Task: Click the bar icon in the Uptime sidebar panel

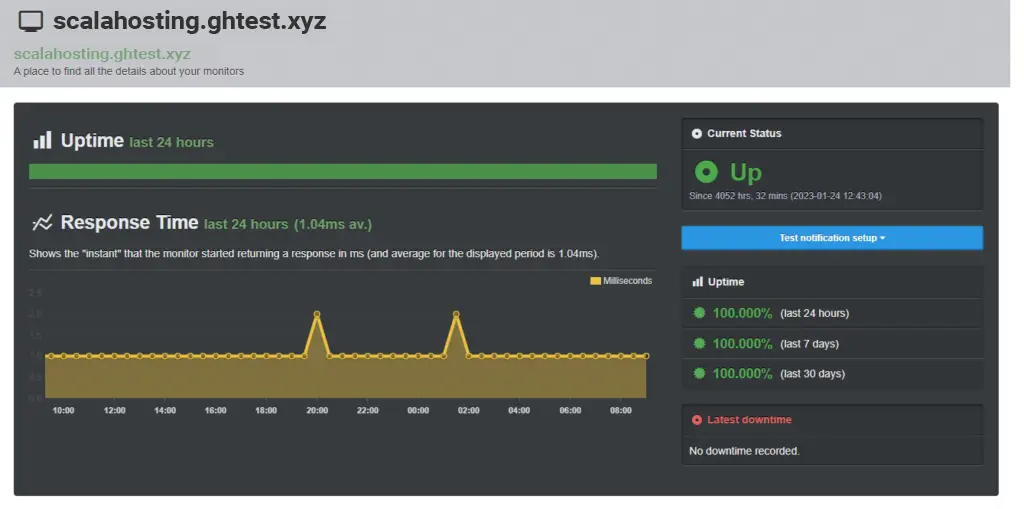Action: [x=697, y=283]
